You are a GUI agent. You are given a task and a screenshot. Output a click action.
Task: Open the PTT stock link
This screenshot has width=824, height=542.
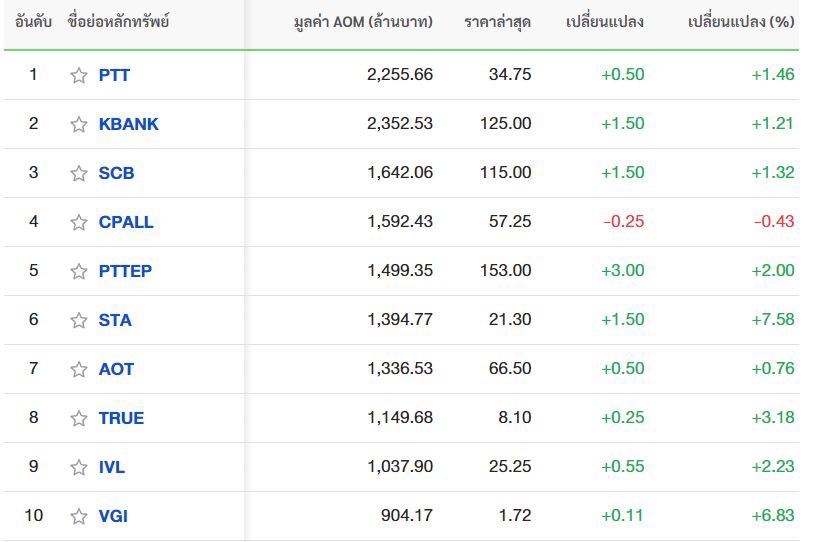tap(114, 75)
